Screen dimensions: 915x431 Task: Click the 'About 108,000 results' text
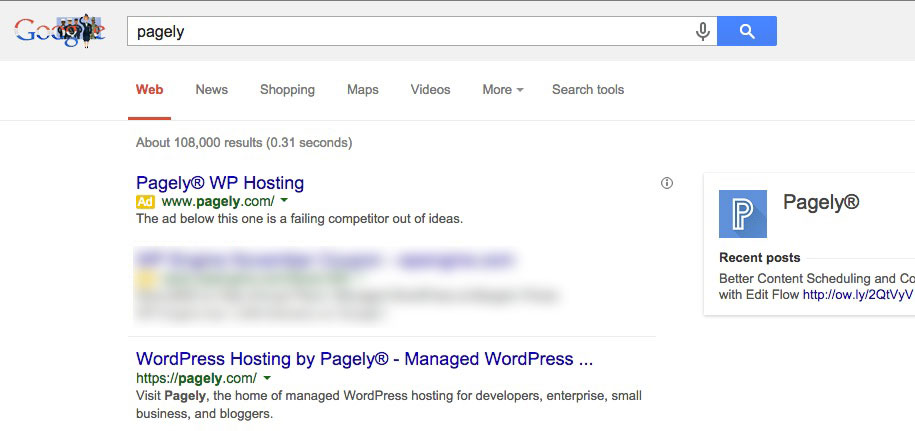(x=244, y=142)
